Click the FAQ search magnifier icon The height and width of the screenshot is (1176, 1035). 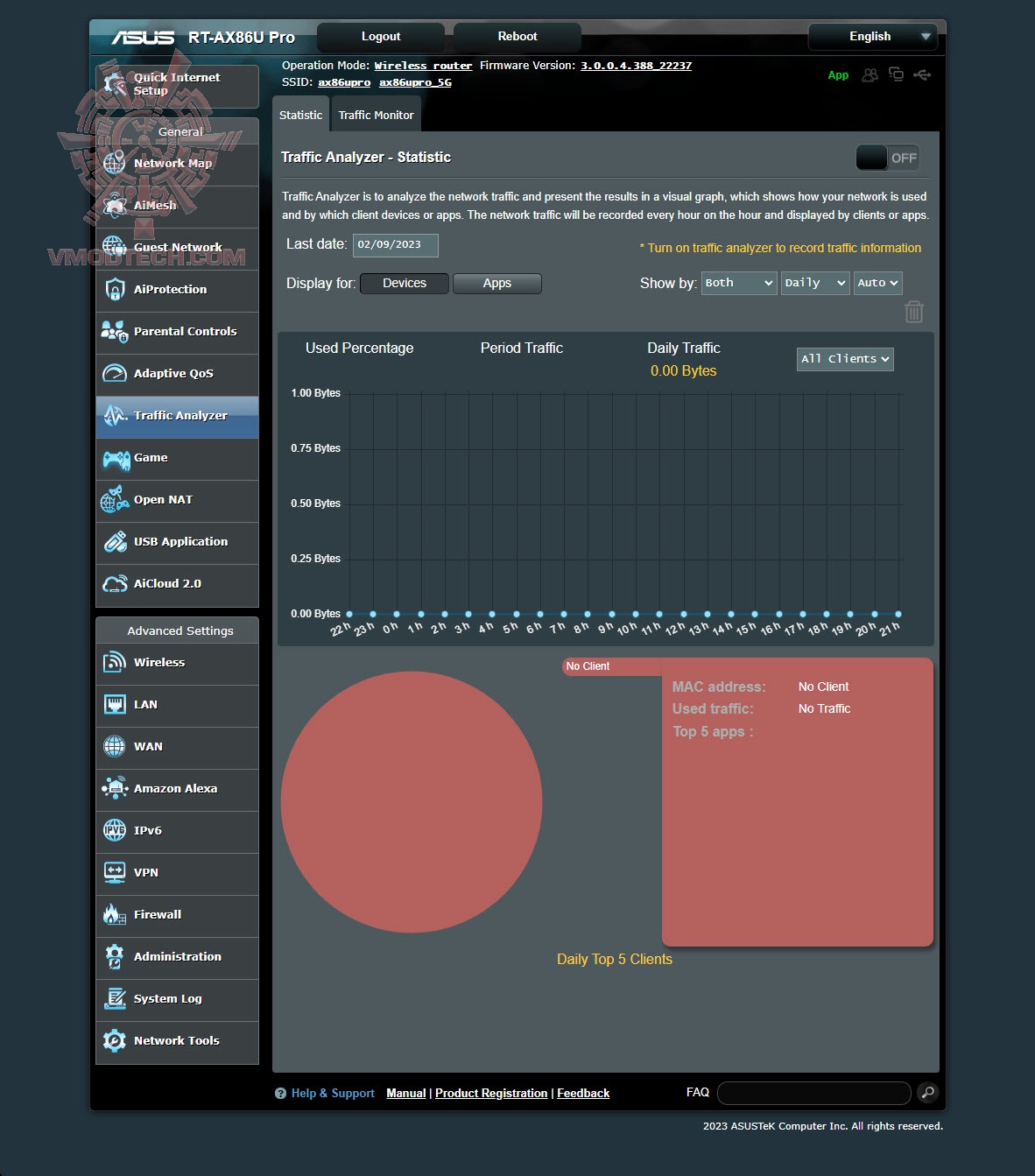coord(927,1092)
